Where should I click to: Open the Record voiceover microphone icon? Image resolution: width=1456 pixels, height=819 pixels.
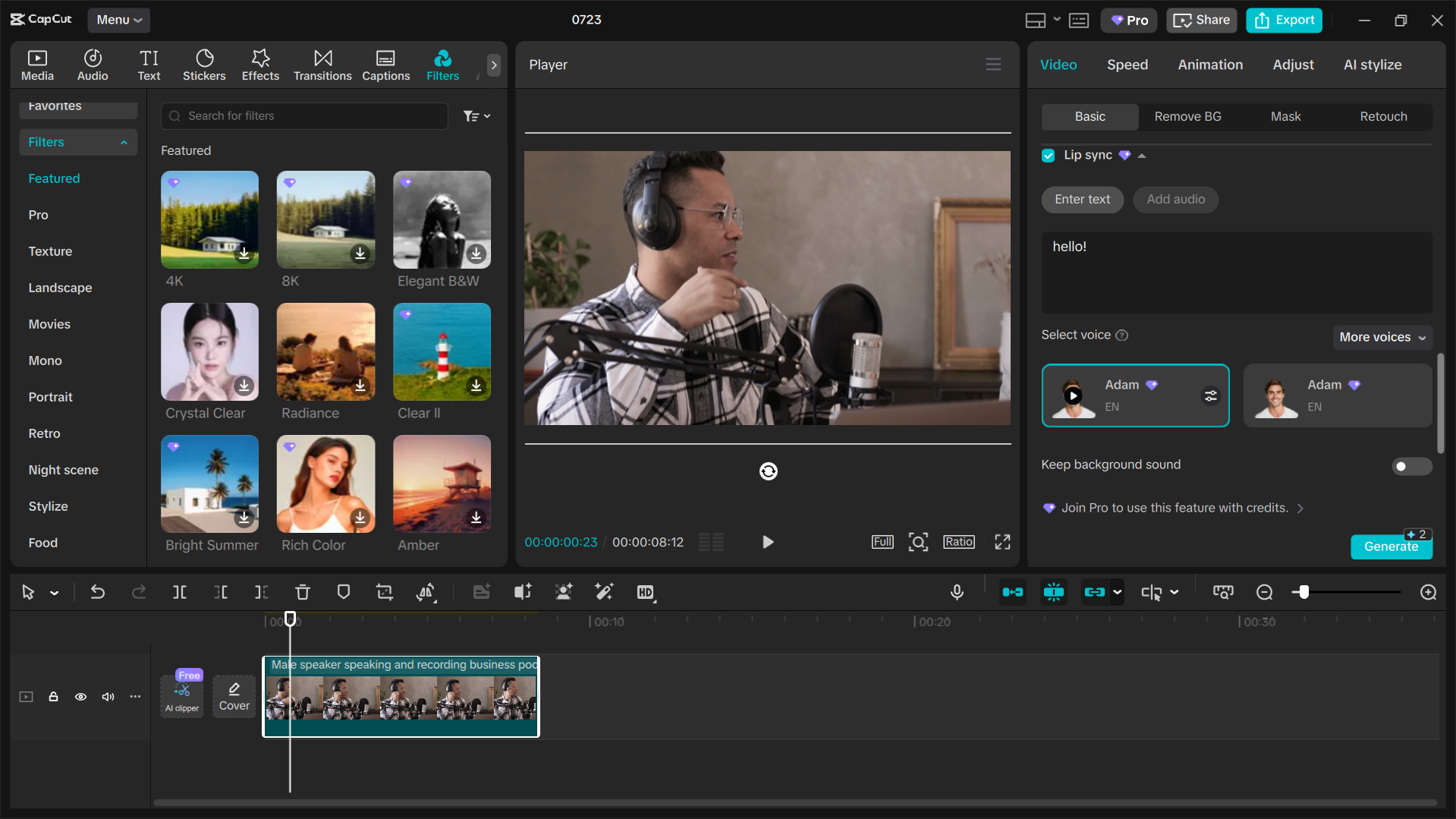pyautogui.click(x=957, y=592)
